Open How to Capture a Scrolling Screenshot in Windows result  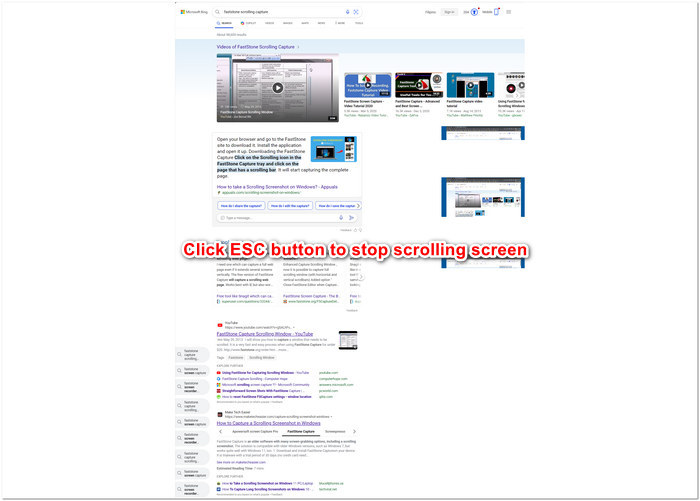(x=268, y=423)
